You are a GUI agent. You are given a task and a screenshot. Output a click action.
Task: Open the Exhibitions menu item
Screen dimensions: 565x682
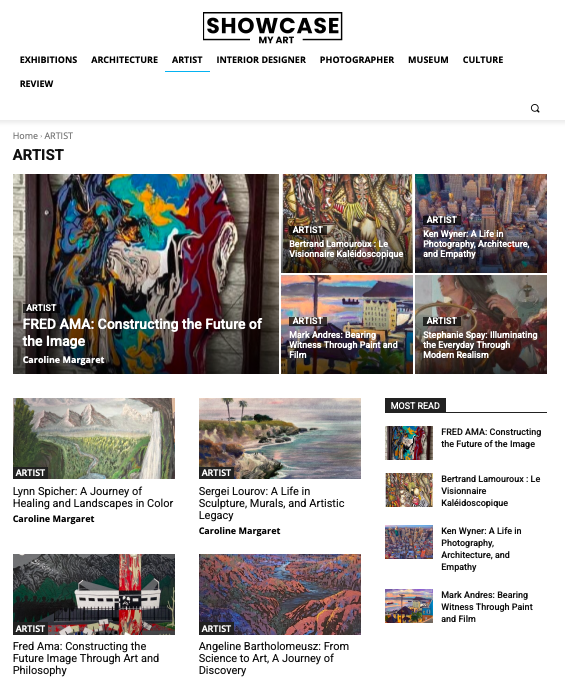point(48,60)
